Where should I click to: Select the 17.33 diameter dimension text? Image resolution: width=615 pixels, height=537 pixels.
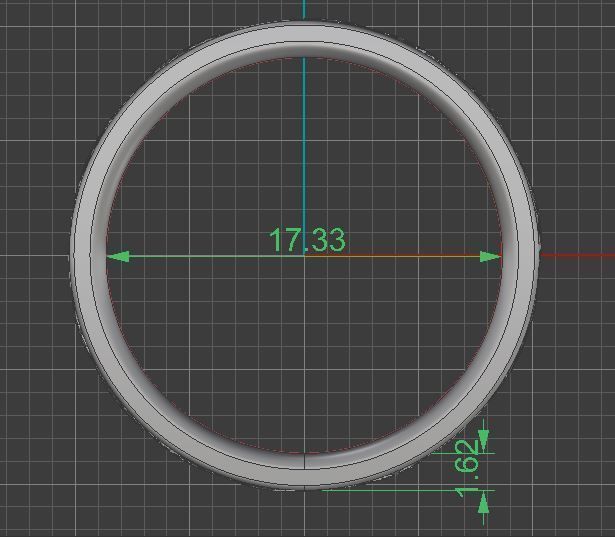pyautogui.click(x=307, y=240)
